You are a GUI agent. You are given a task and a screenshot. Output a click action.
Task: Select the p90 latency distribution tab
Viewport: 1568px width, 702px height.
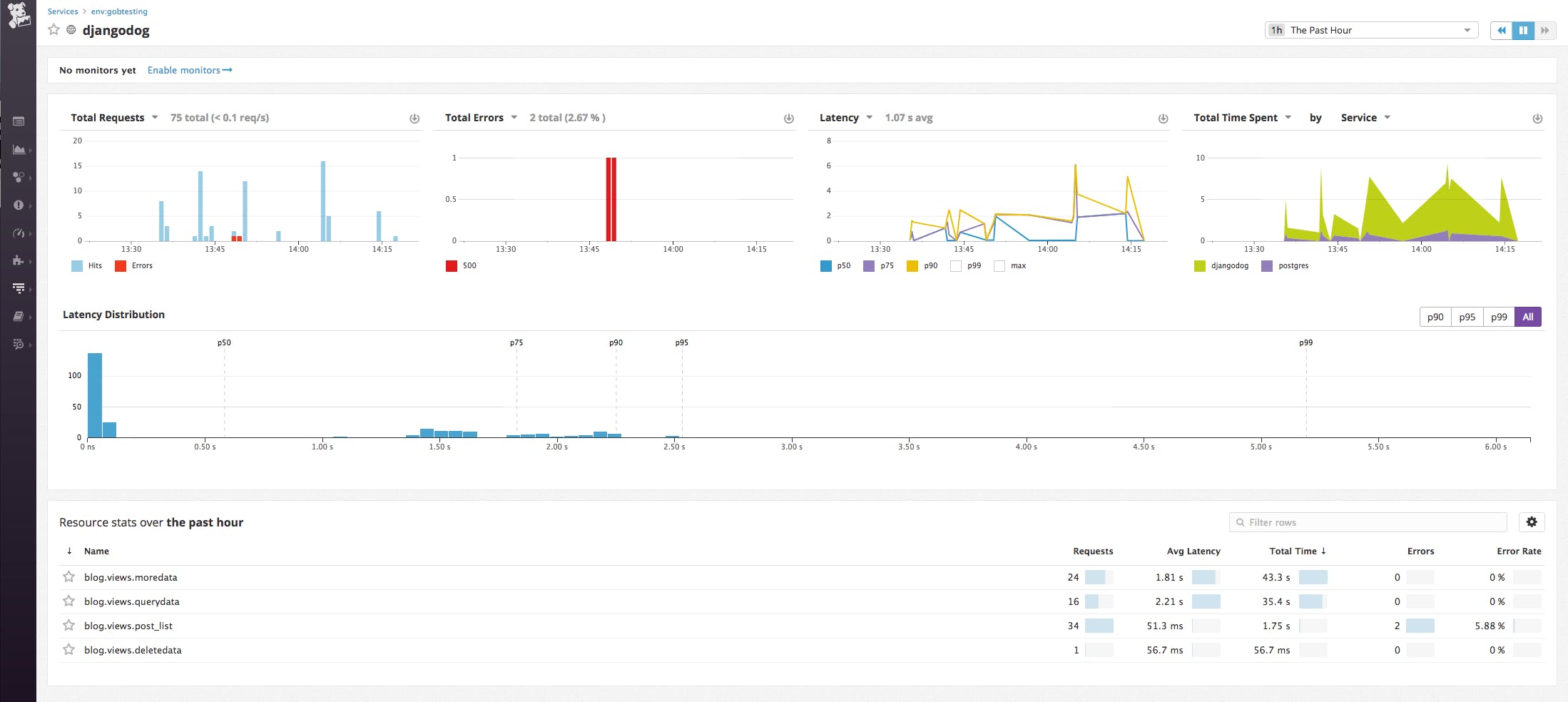(x=1435, y=317)
